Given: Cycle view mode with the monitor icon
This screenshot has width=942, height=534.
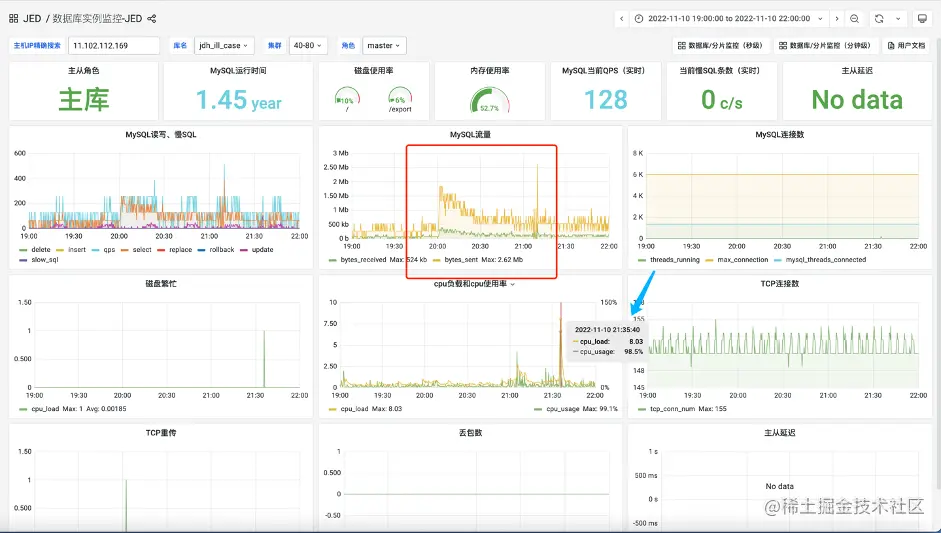Looking at the screenshot, I should point(922,19).
